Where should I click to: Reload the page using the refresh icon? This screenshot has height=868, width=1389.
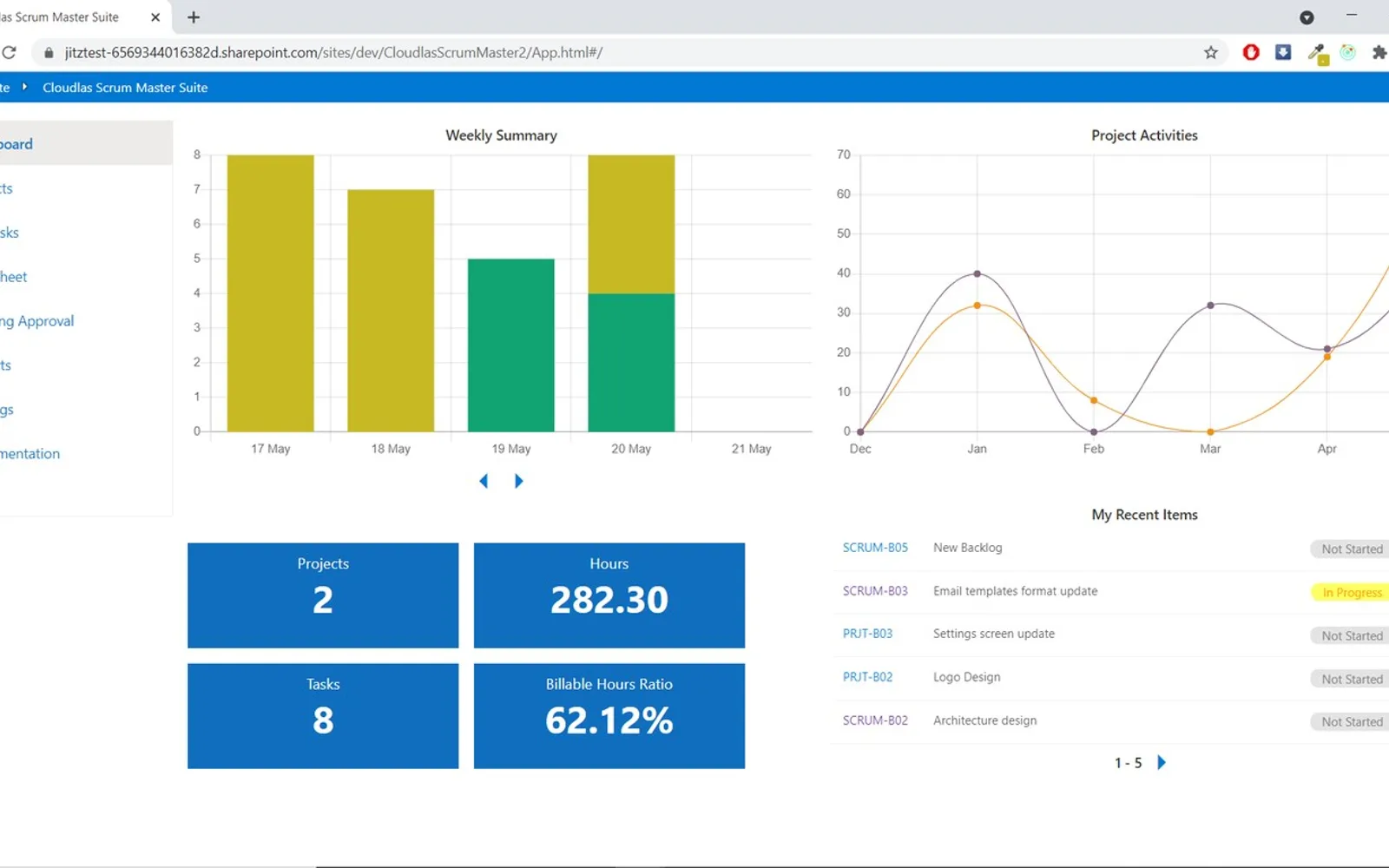(x=9, y=52)
